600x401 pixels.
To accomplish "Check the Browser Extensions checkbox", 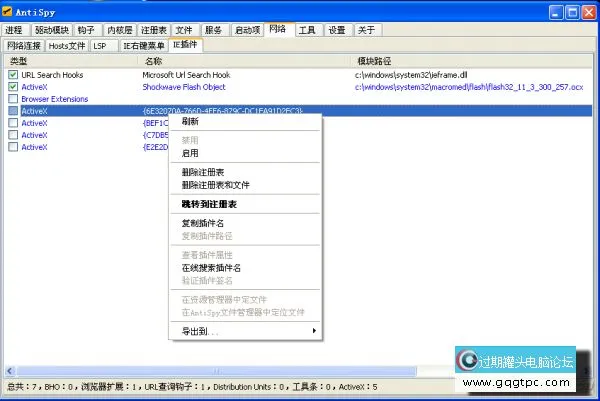I will (x=13, y=99).
